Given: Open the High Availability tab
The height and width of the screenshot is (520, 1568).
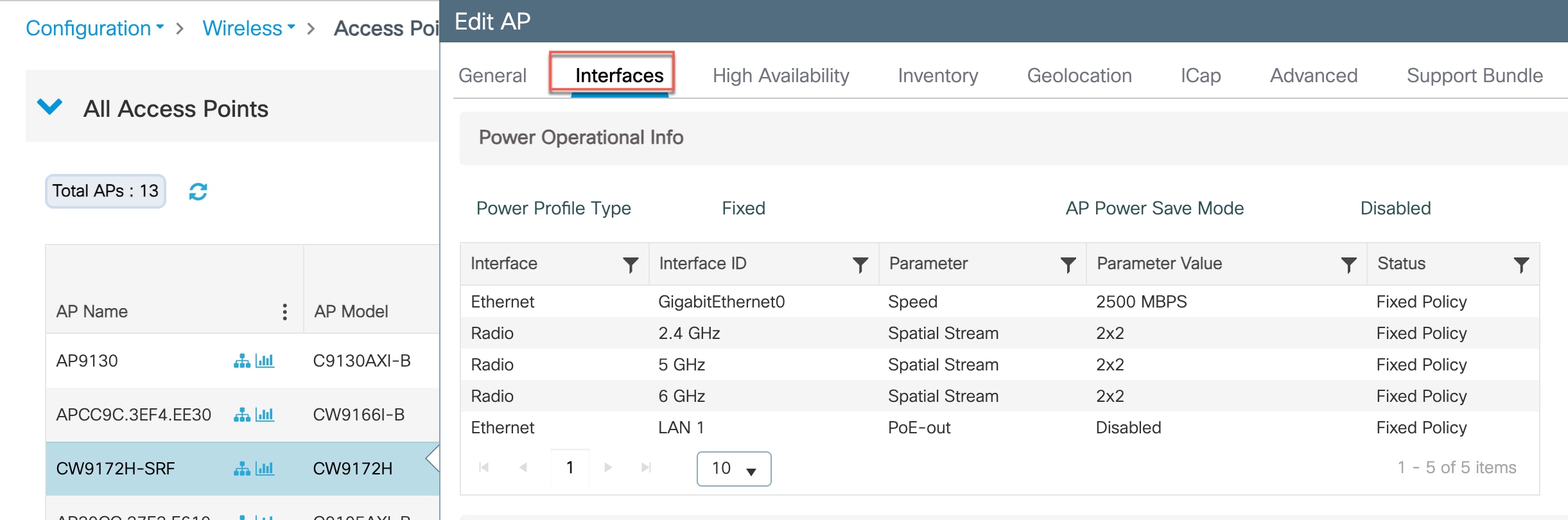Looking at the screenshot, I should [781, 76].
